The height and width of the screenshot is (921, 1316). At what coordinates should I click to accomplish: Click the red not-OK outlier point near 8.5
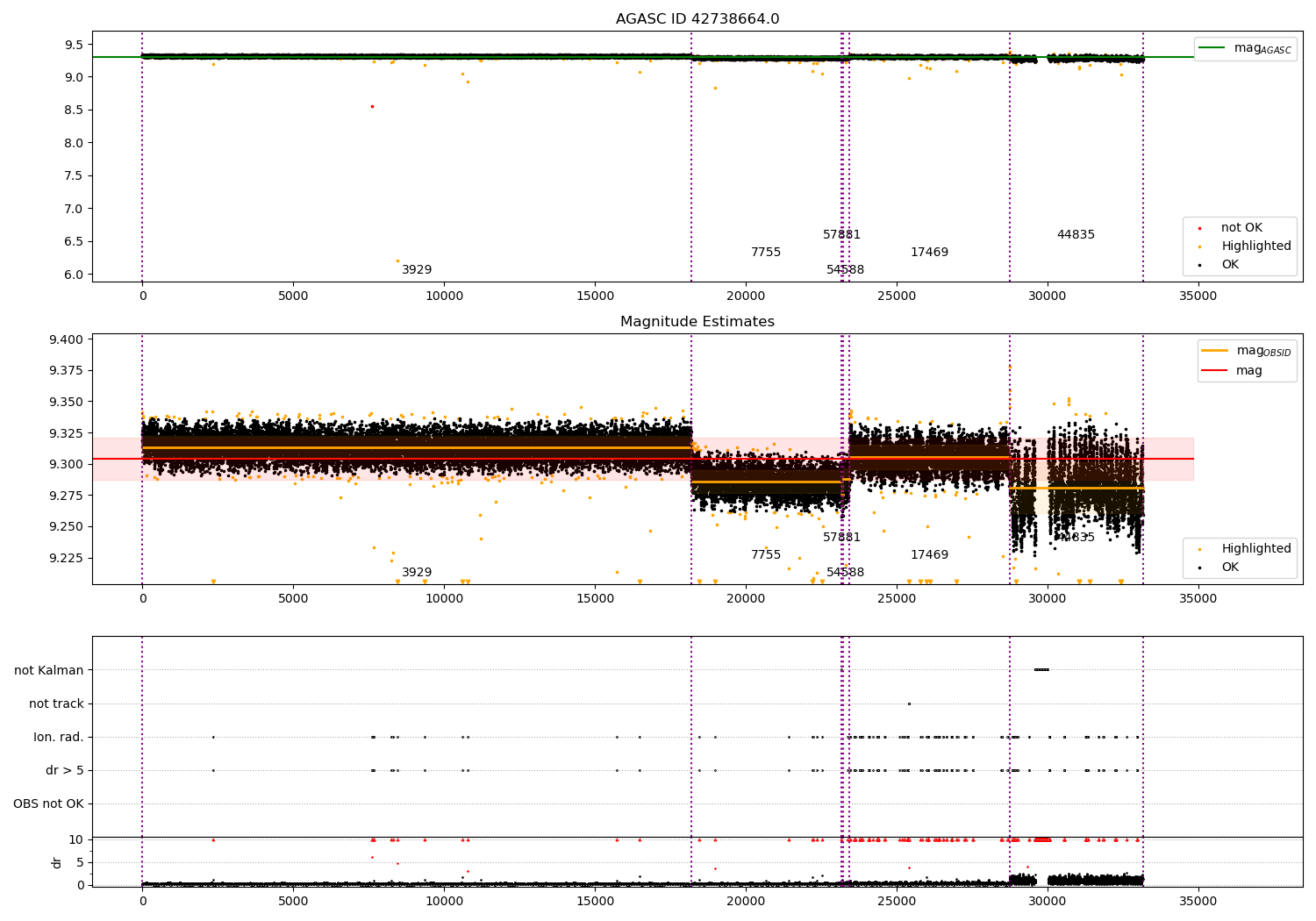pyautogui.click(x=372, y=106)
